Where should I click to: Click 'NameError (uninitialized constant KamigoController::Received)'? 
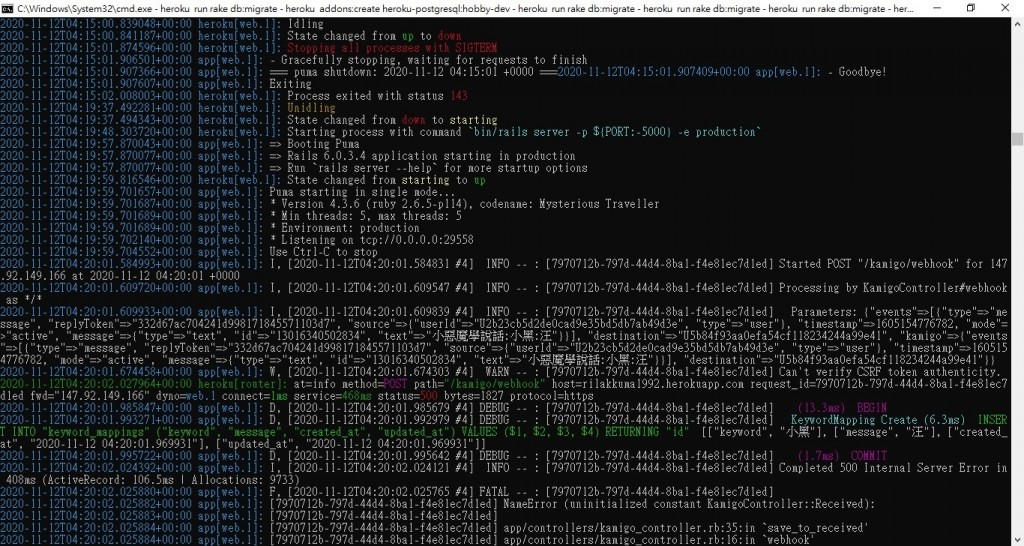[x=688, y=504]
